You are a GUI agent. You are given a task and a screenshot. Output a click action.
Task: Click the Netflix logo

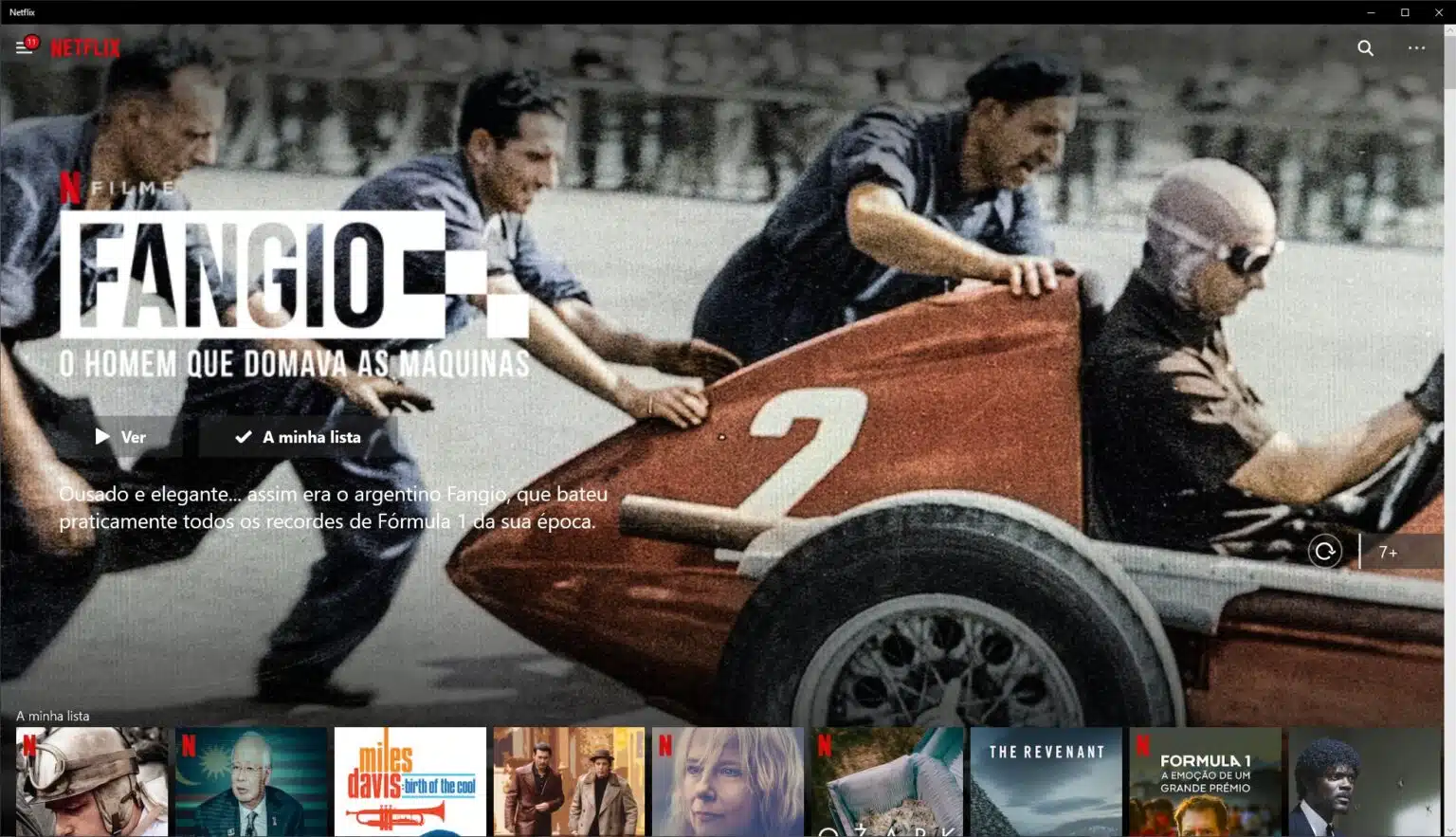85,47
